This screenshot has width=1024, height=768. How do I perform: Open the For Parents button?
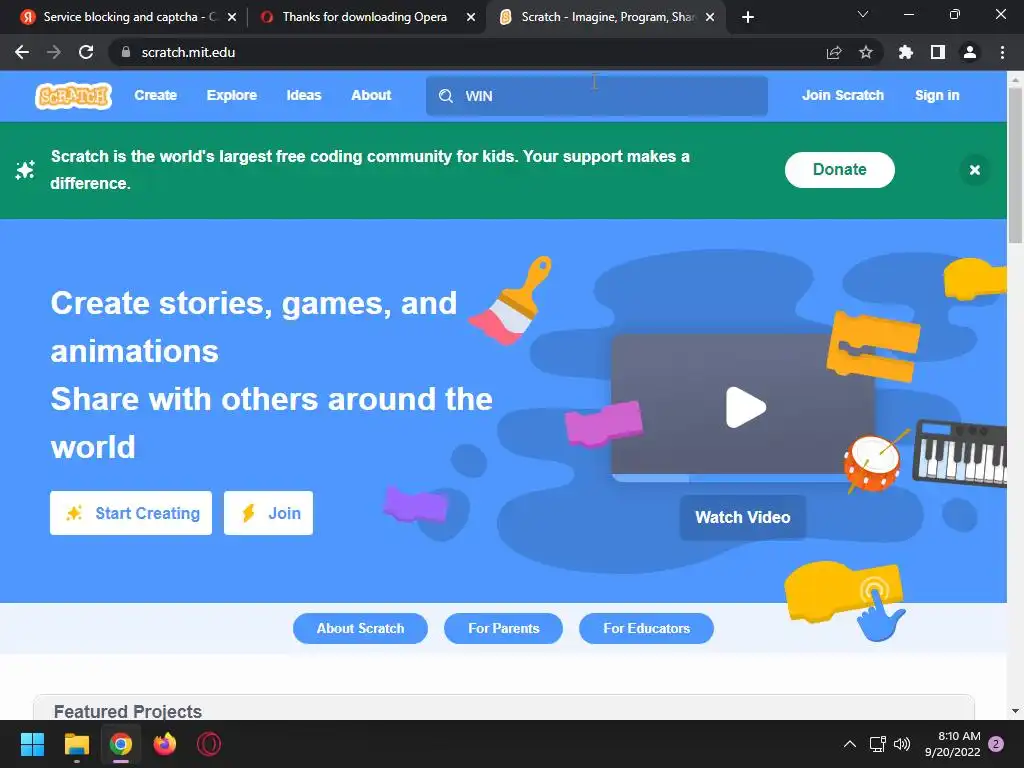coord(504,628)
